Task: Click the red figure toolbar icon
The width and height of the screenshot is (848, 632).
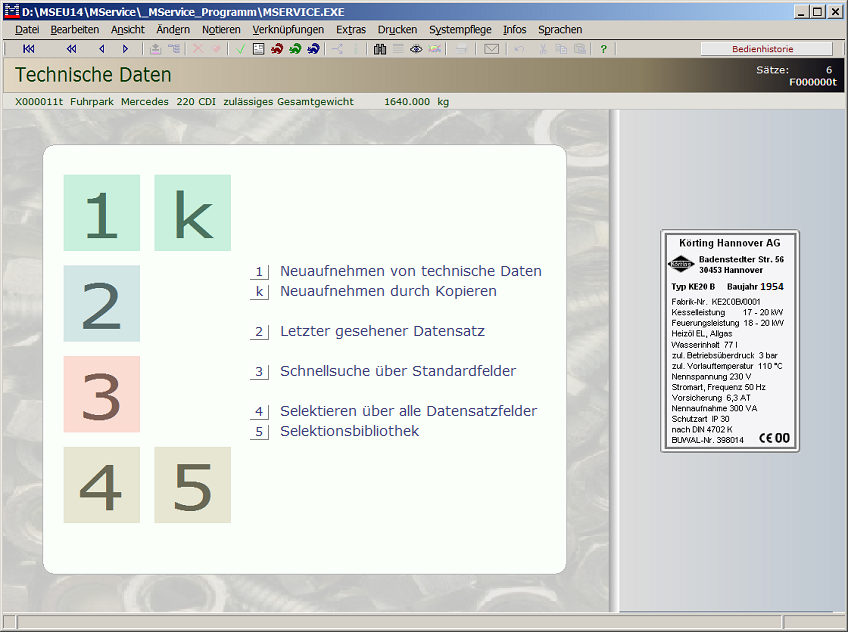Action: tap(277, 49)
